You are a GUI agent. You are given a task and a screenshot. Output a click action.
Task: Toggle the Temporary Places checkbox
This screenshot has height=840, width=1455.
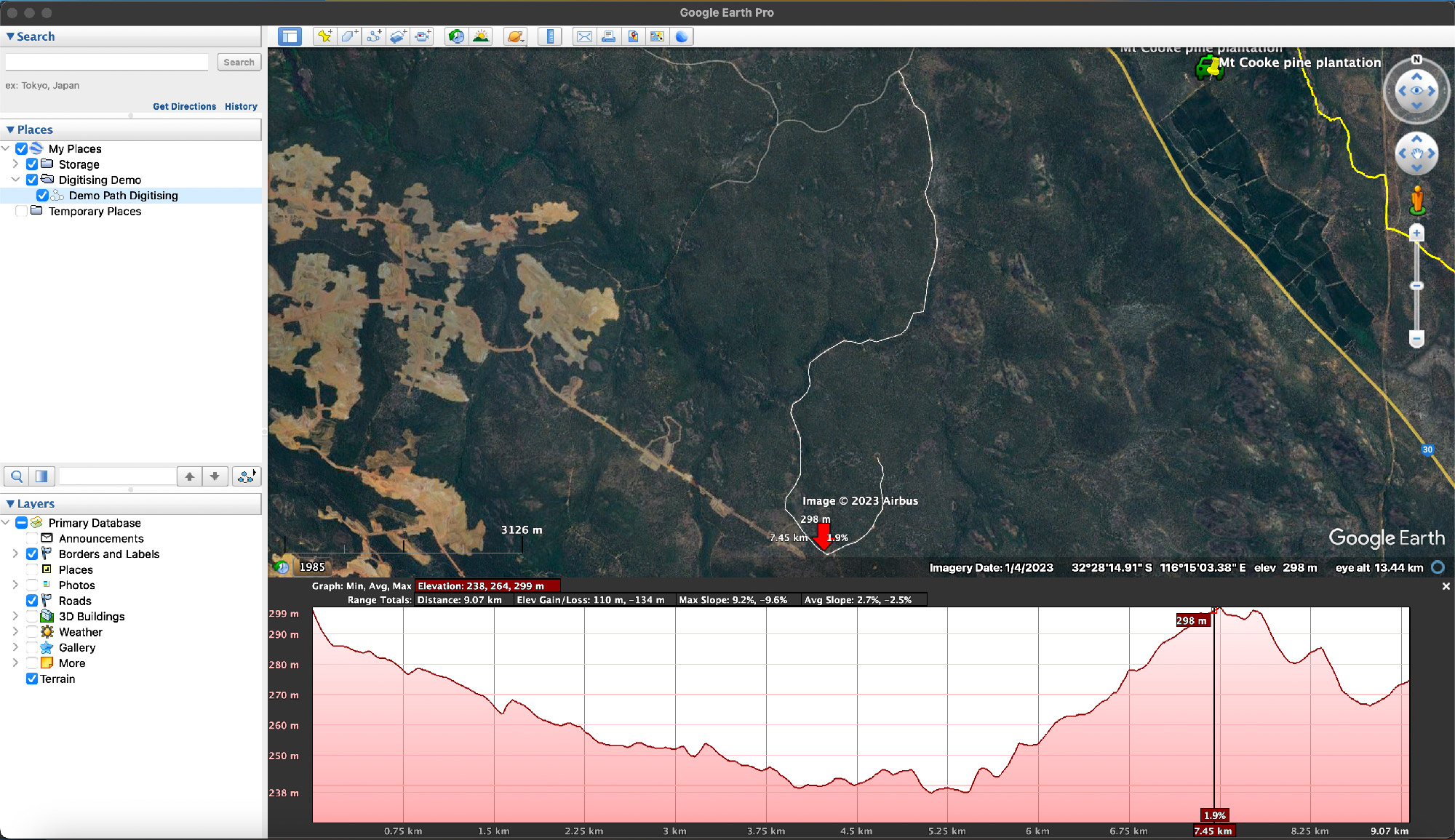22,211
